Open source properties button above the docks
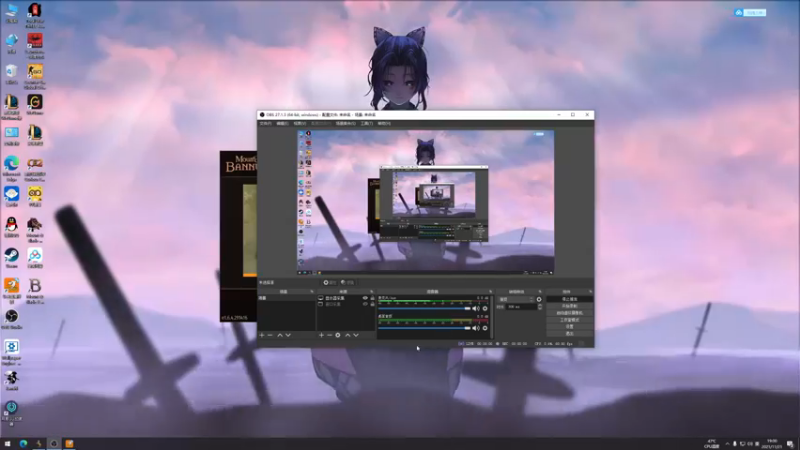800x450 pixels. (x=330, y=283)
